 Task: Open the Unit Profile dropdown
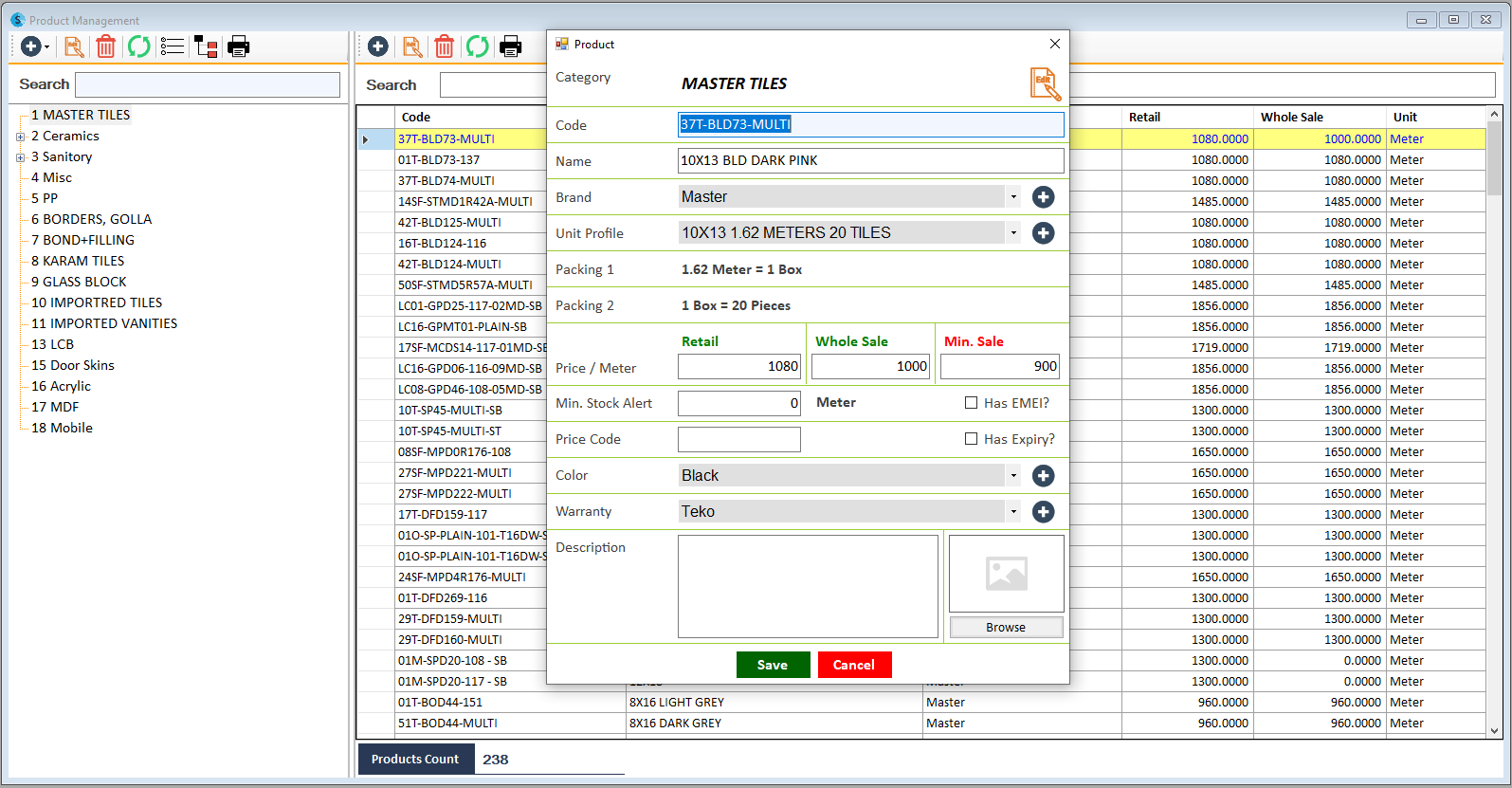tap(849, 233)
